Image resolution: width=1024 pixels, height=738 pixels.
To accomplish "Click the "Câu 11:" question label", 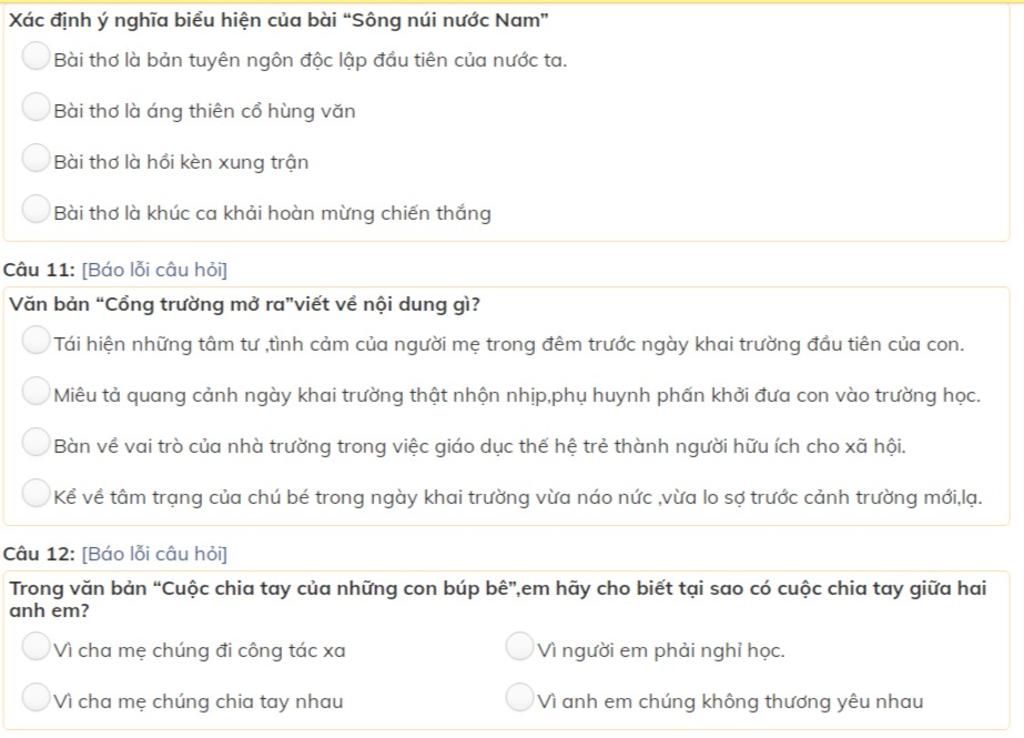I will pos(39,270).
